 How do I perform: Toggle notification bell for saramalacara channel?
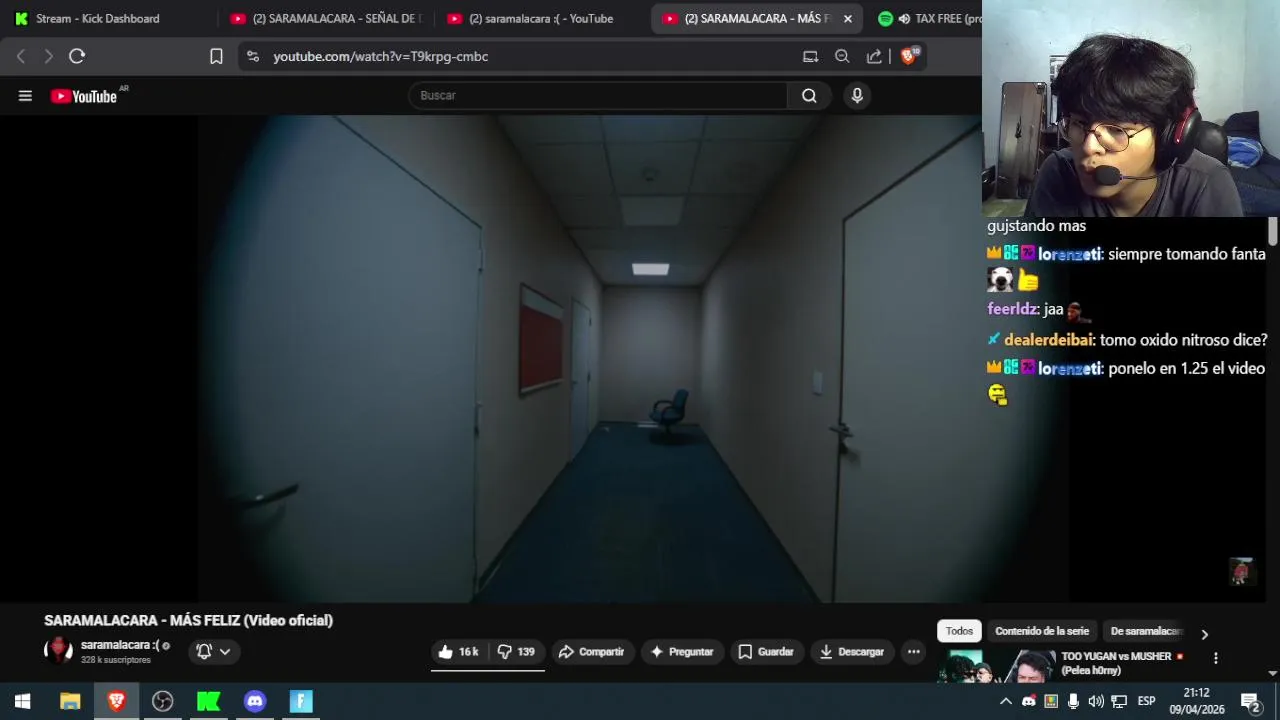pyautogui.click(x=204, y=651)
